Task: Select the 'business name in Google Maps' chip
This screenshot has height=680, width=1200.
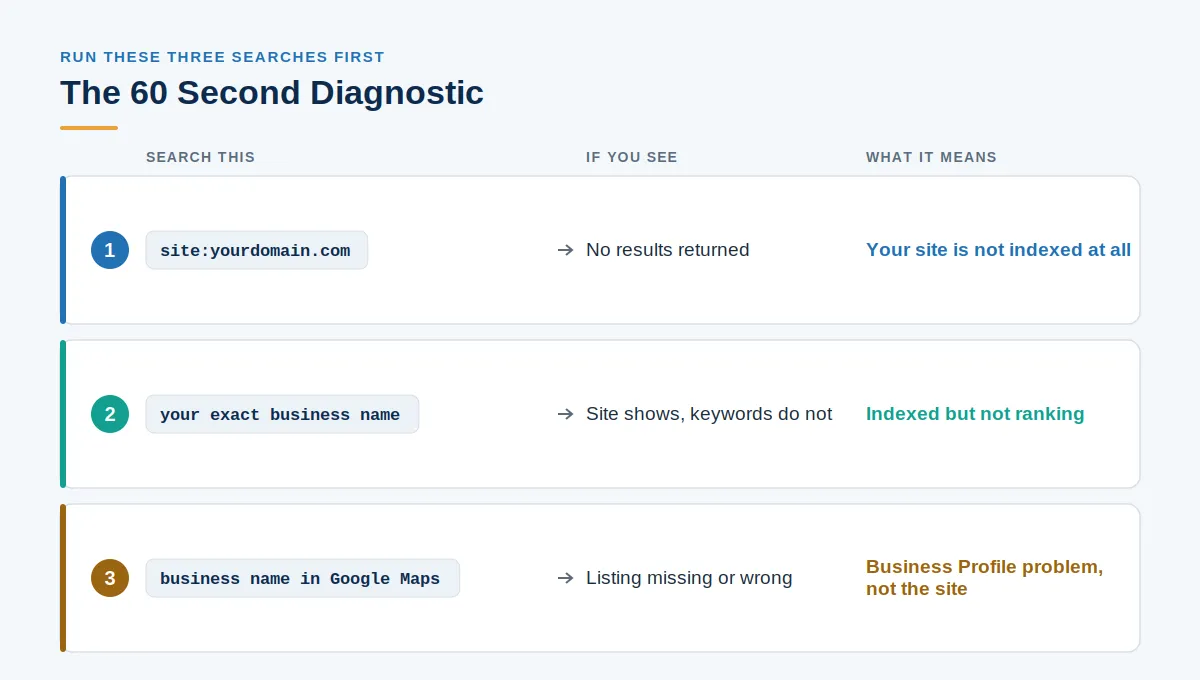Action: [303, 578]
